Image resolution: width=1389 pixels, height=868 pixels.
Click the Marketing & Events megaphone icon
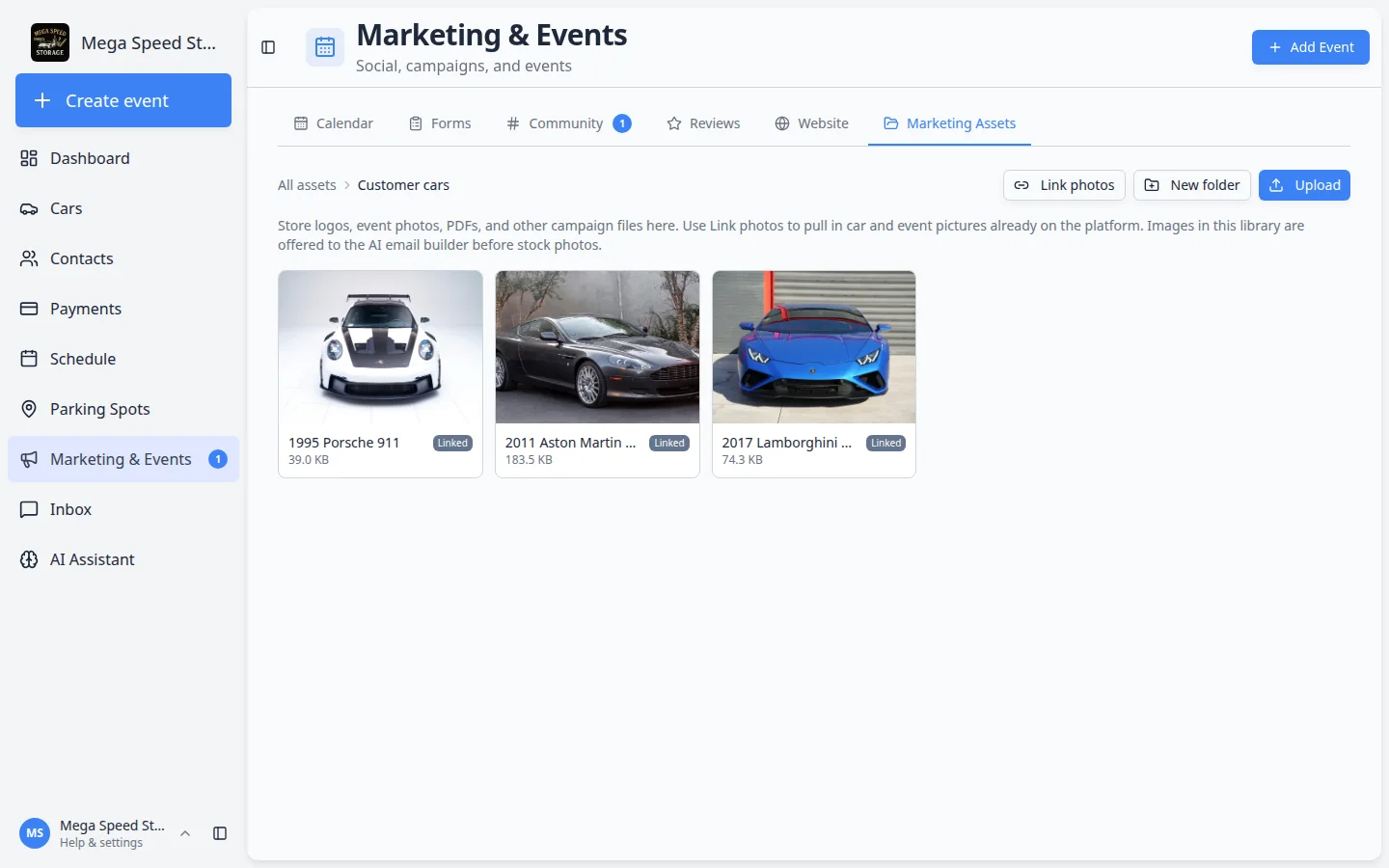29,459
